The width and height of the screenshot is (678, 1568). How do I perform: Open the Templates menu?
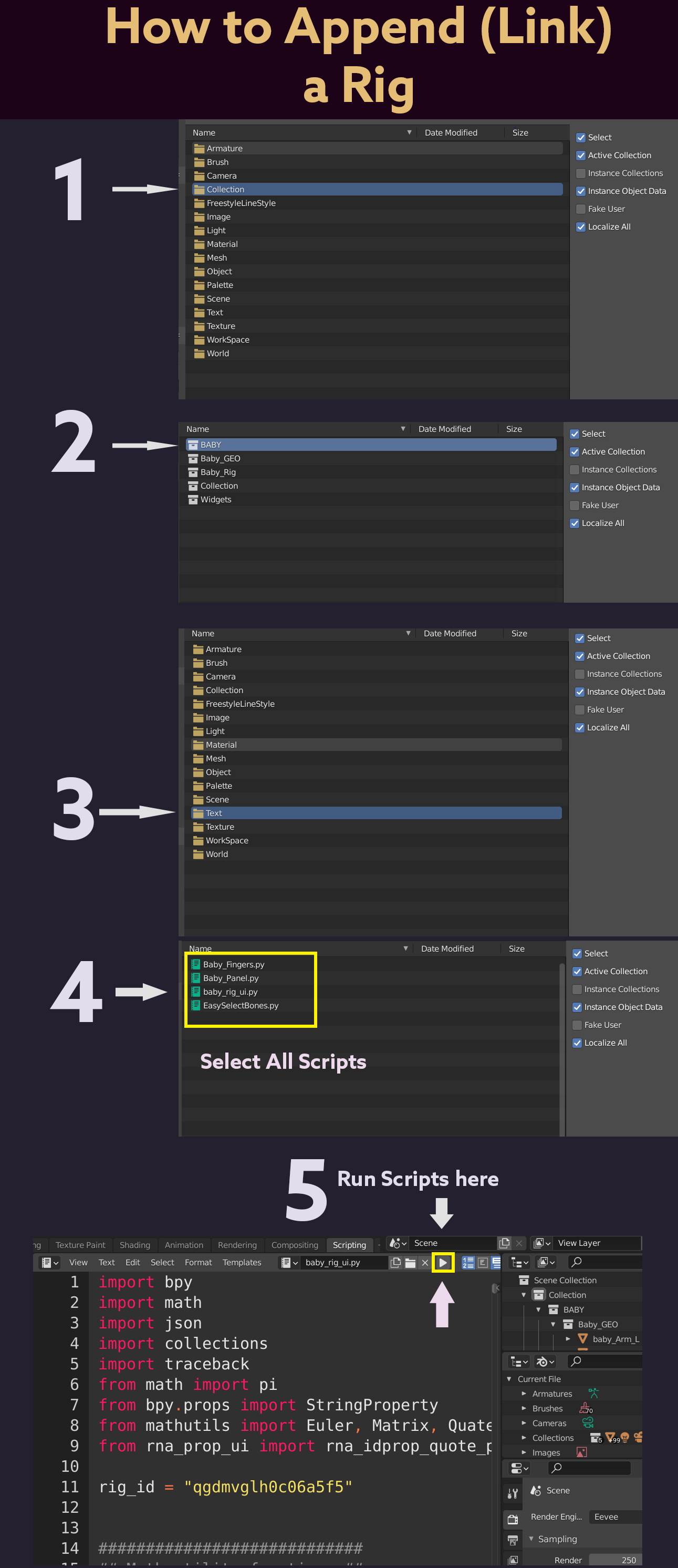[x=242, y=1262]
